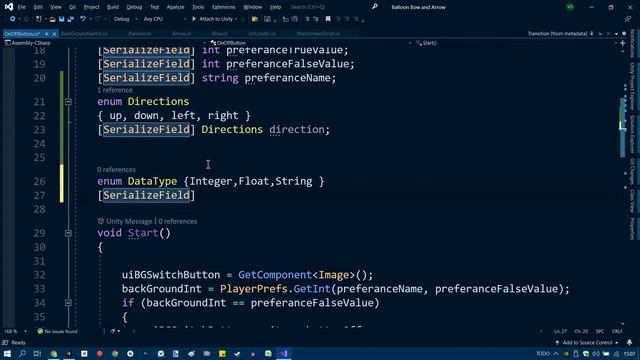Switch to Bow.cs tab

pyautogui.click(x=220, y=33)
